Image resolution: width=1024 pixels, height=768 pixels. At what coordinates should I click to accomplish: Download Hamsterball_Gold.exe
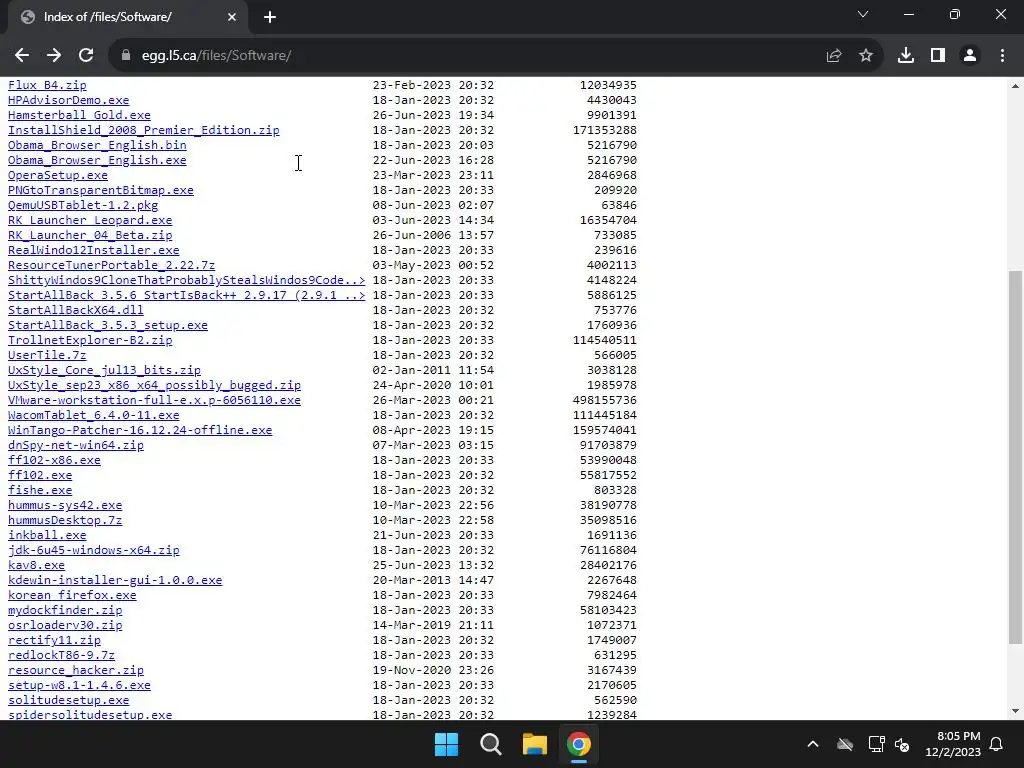pyautogui.click(x=79, y=115)
